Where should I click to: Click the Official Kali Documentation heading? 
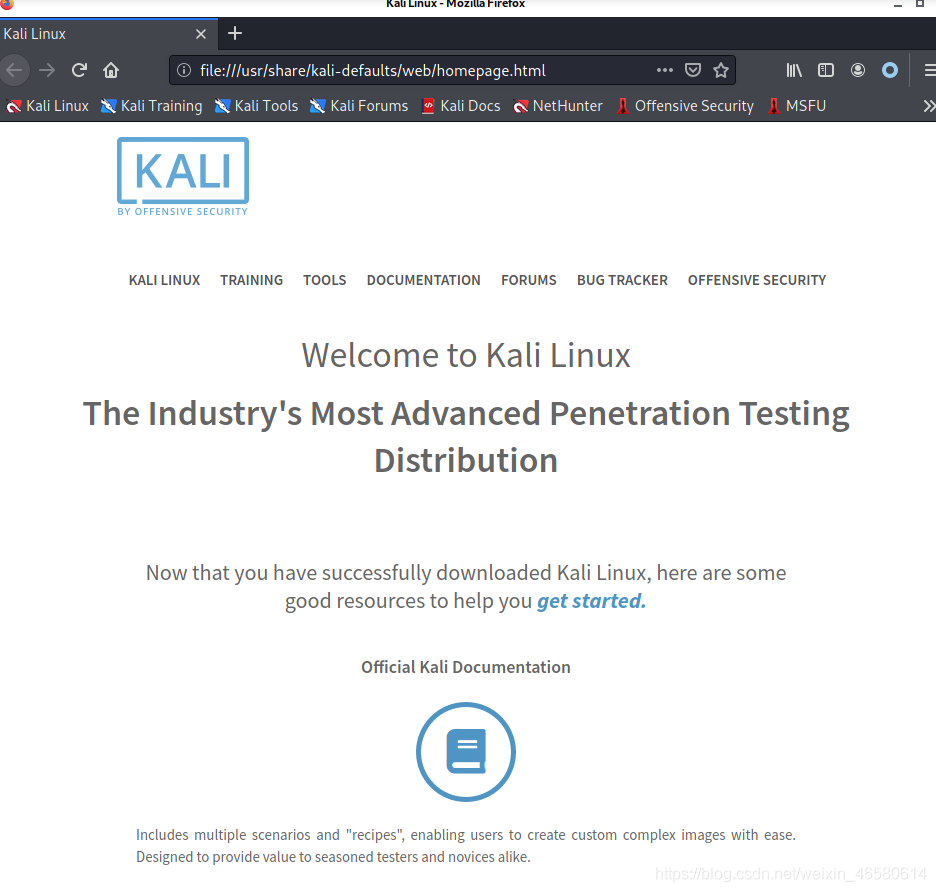tap(466, 667)
